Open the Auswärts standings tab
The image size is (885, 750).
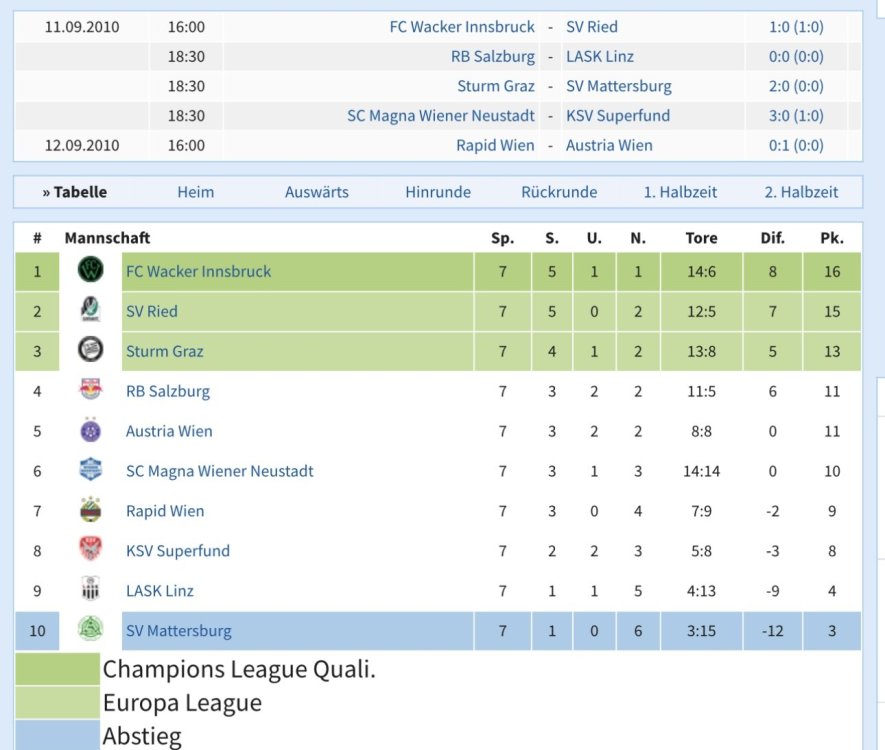pyautogui.click(x=316, y=192)
